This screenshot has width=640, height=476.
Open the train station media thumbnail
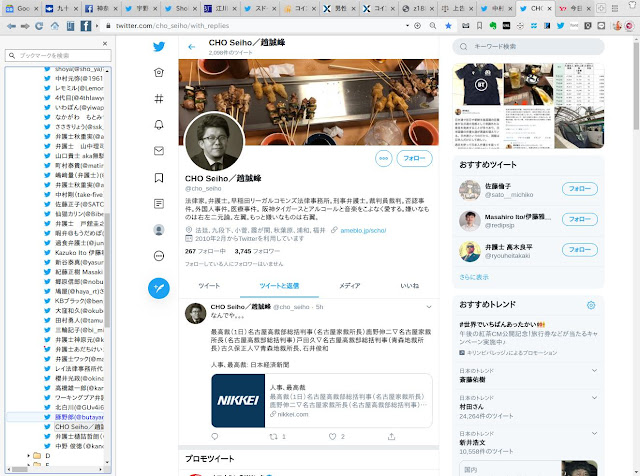pyautogui.click(x=579, y=127)
